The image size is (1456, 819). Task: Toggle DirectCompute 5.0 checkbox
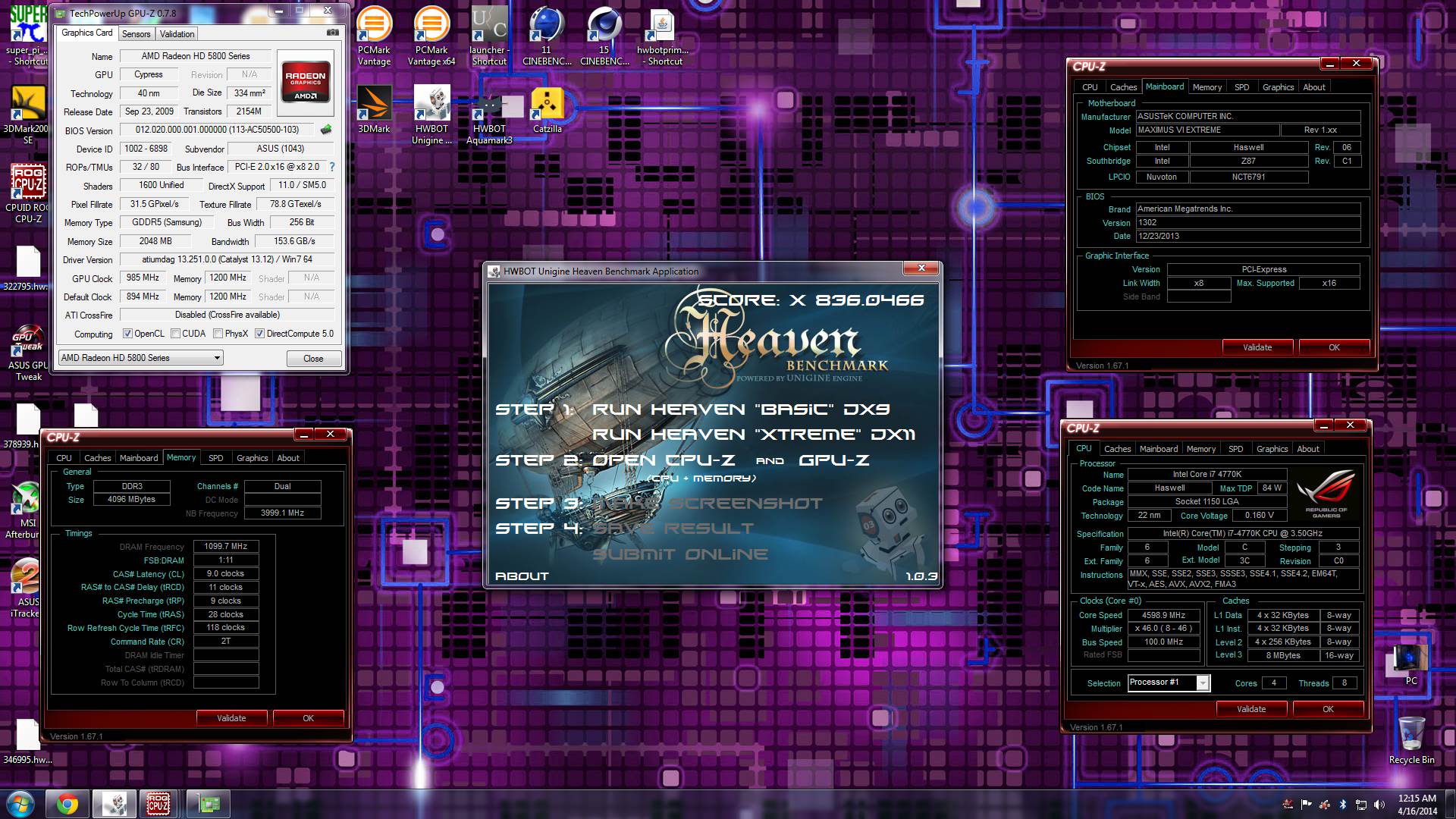(x=259, y=334)
